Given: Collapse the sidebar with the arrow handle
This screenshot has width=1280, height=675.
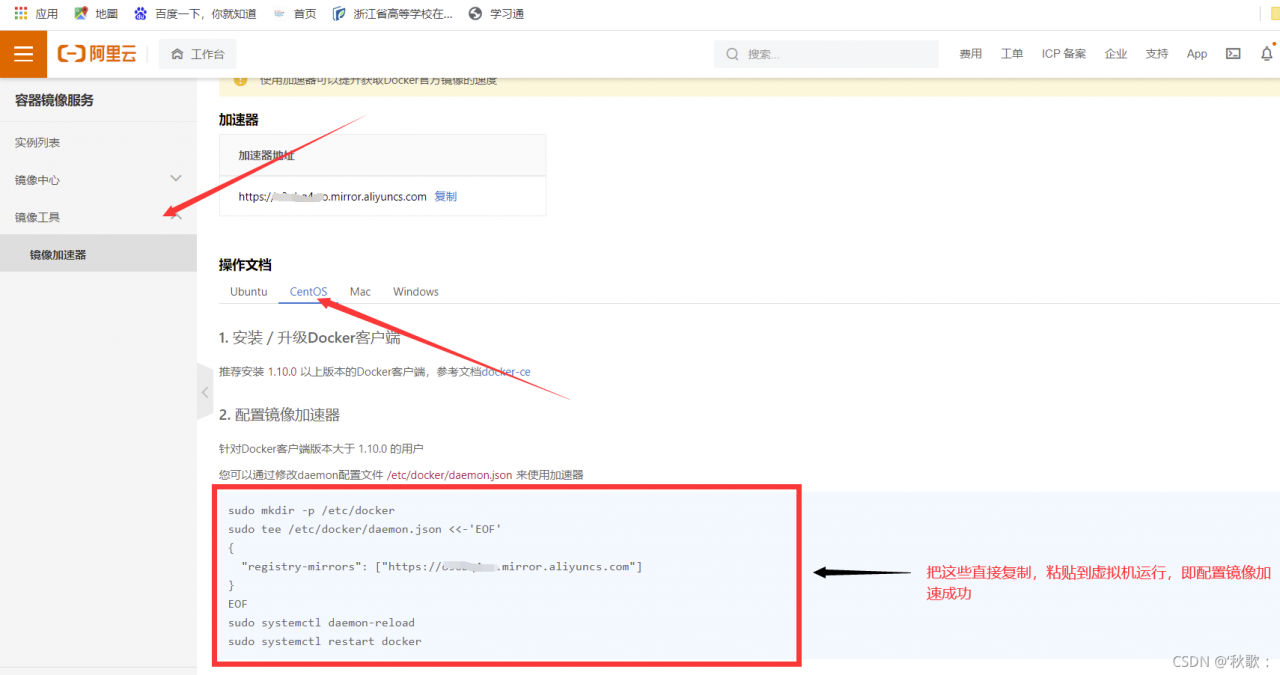Looking at the screenshot, I should (205, 392).
